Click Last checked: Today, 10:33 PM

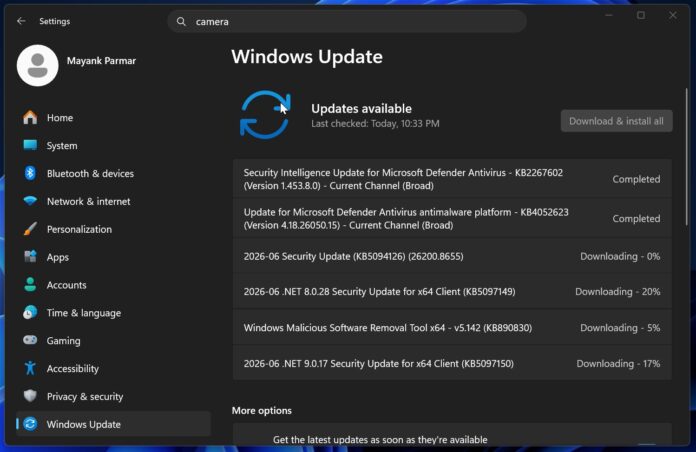[x=375, y=123]
